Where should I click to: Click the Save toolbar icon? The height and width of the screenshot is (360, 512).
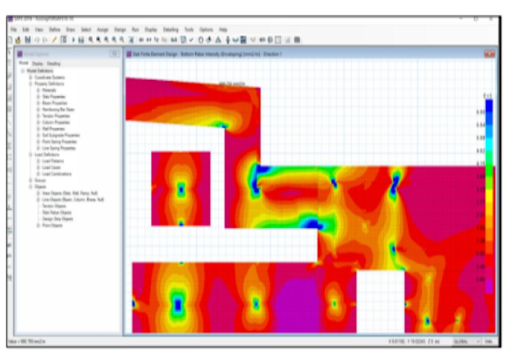28,40
